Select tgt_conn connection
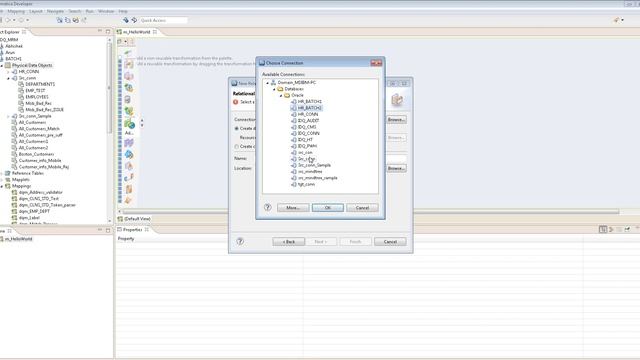The width and height of the screenshot is (640, 360). [306, 184]
